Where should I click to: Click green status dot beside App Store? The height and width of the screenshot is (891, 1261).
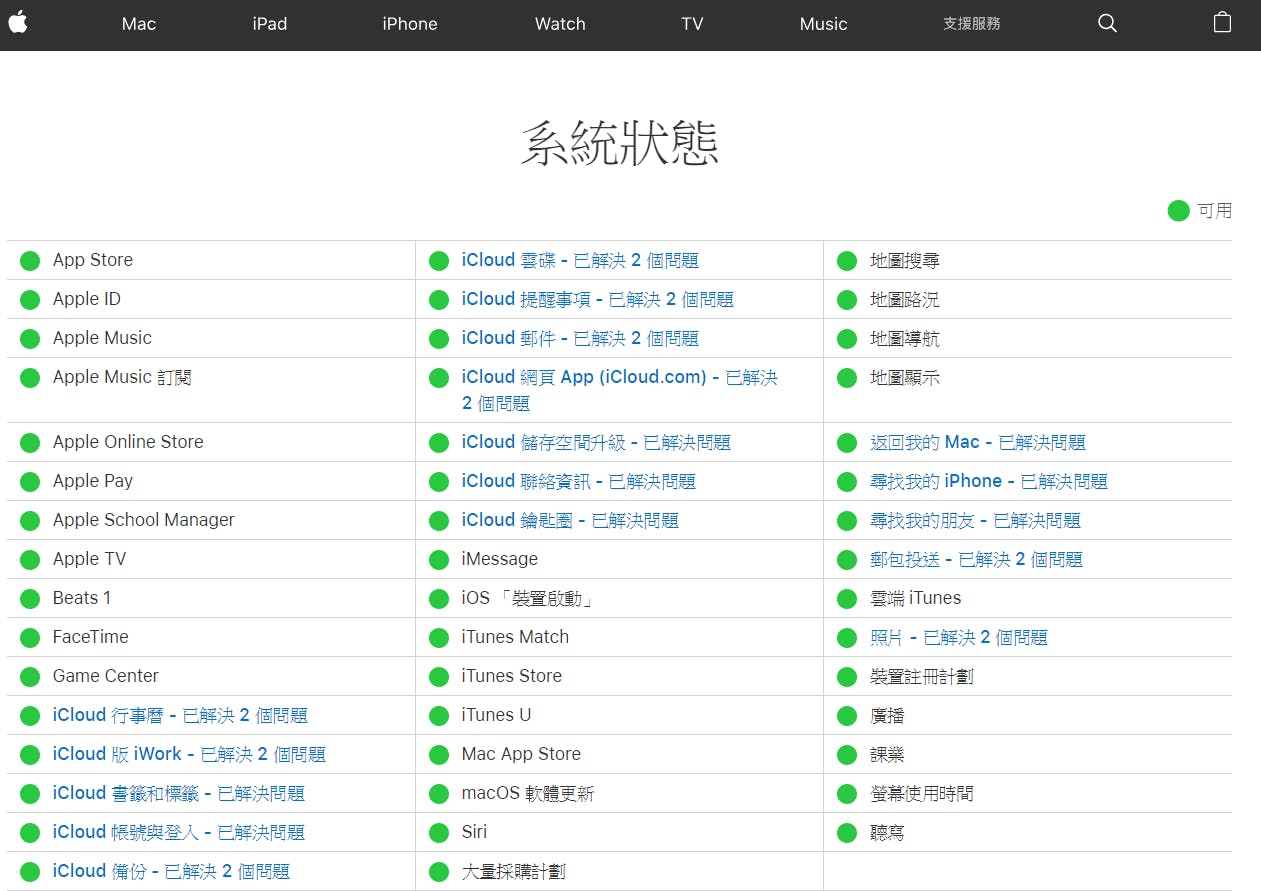[x=30, y=261]
